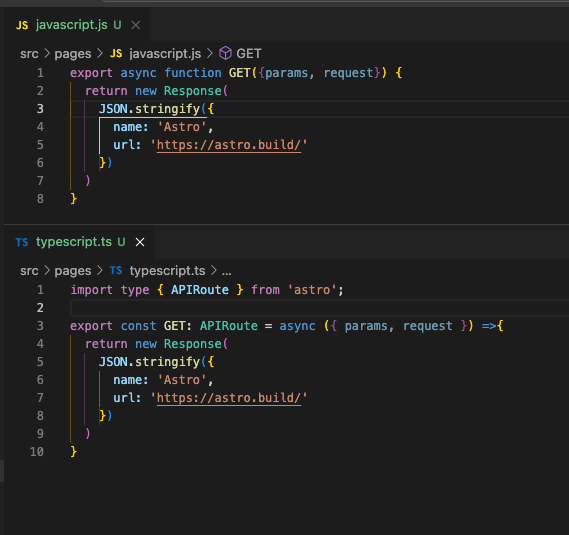Follow the astro.build URL in javascript.js

[x=229, y=145]
